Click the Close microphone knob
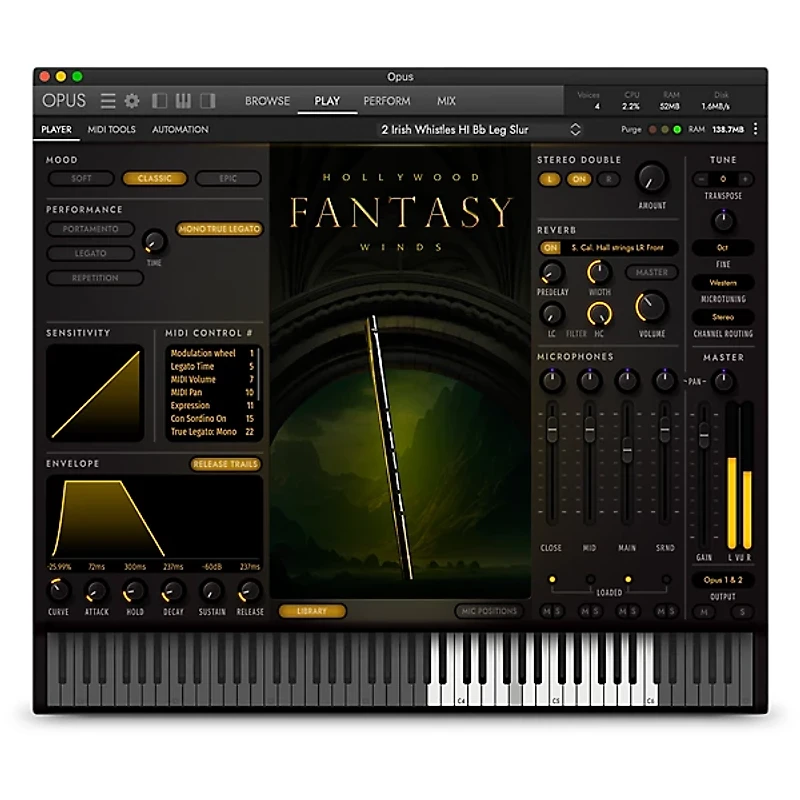 pyautogui.click(x=551, y=380)
